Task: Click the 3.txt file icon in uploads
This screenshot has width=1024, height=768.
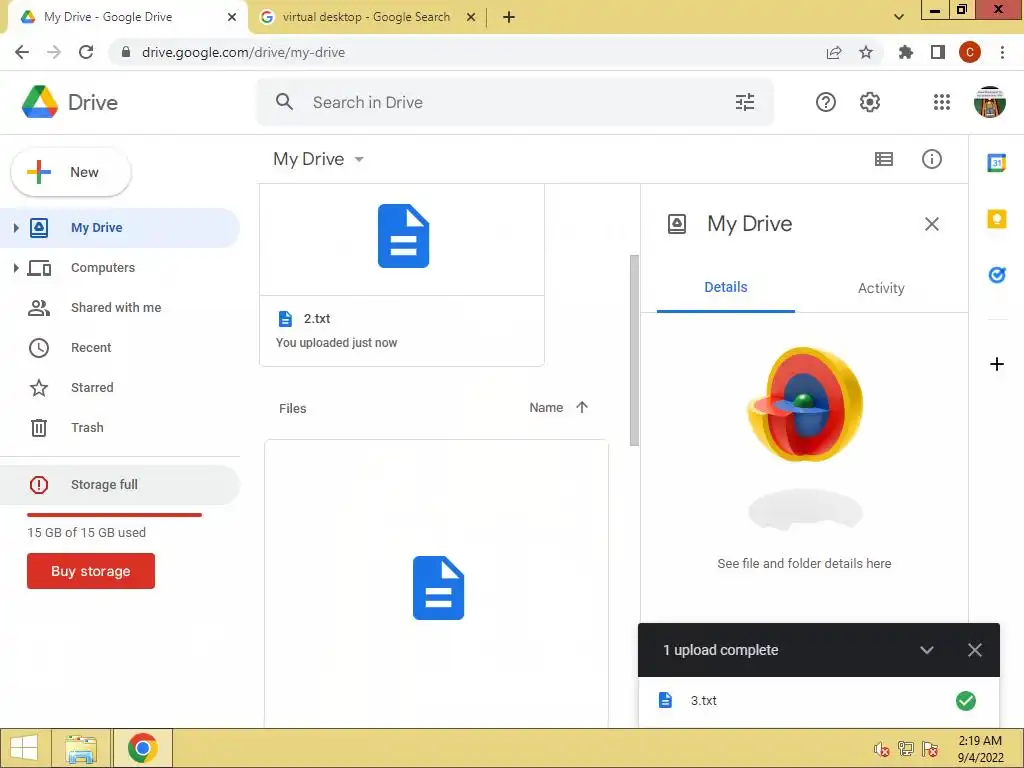Action: [x=665, y=700]
